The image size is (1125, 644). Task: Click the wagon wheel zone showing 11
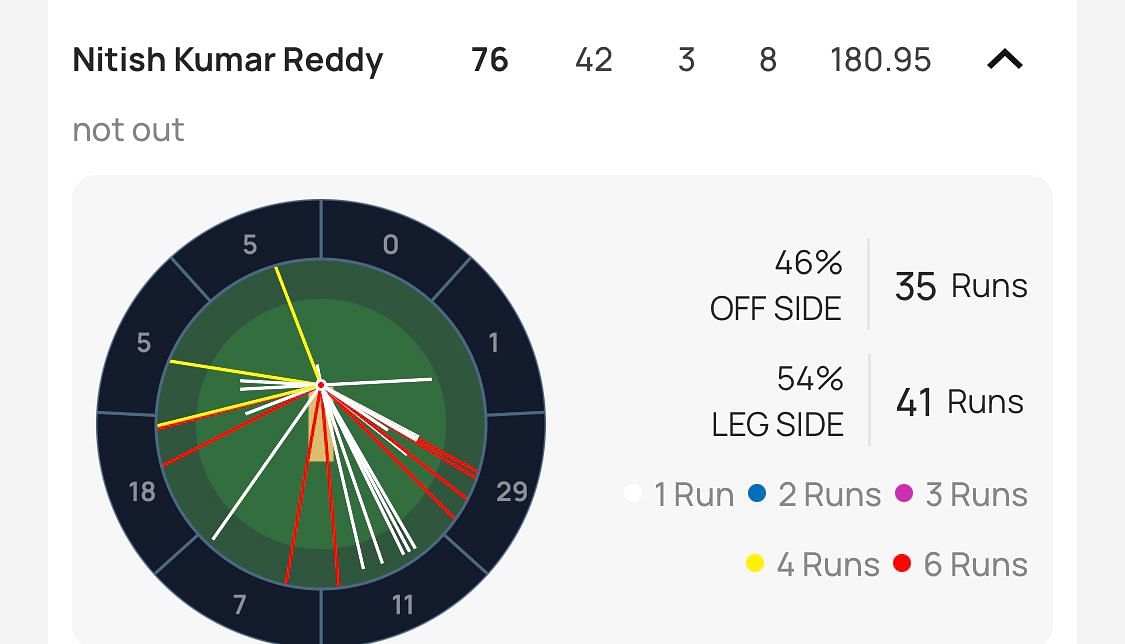click(403, 604)
